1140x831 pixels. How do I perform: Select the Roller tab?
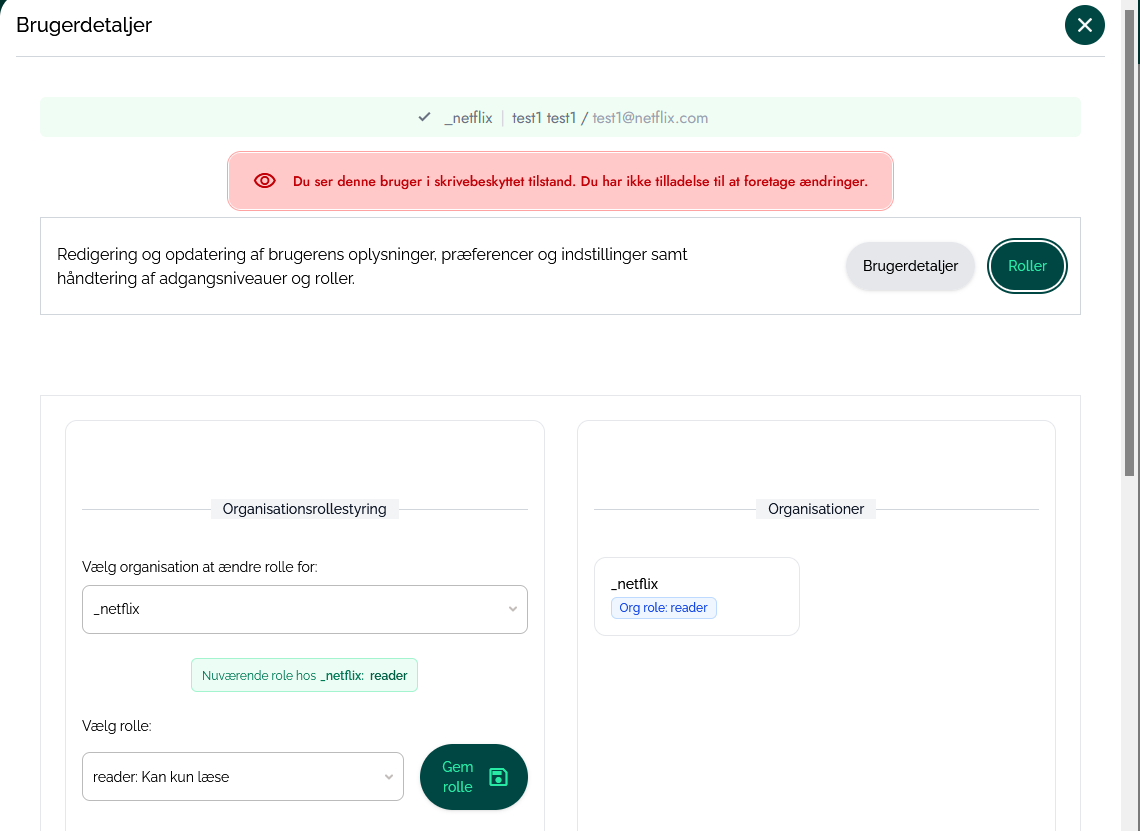point(1027,266)
